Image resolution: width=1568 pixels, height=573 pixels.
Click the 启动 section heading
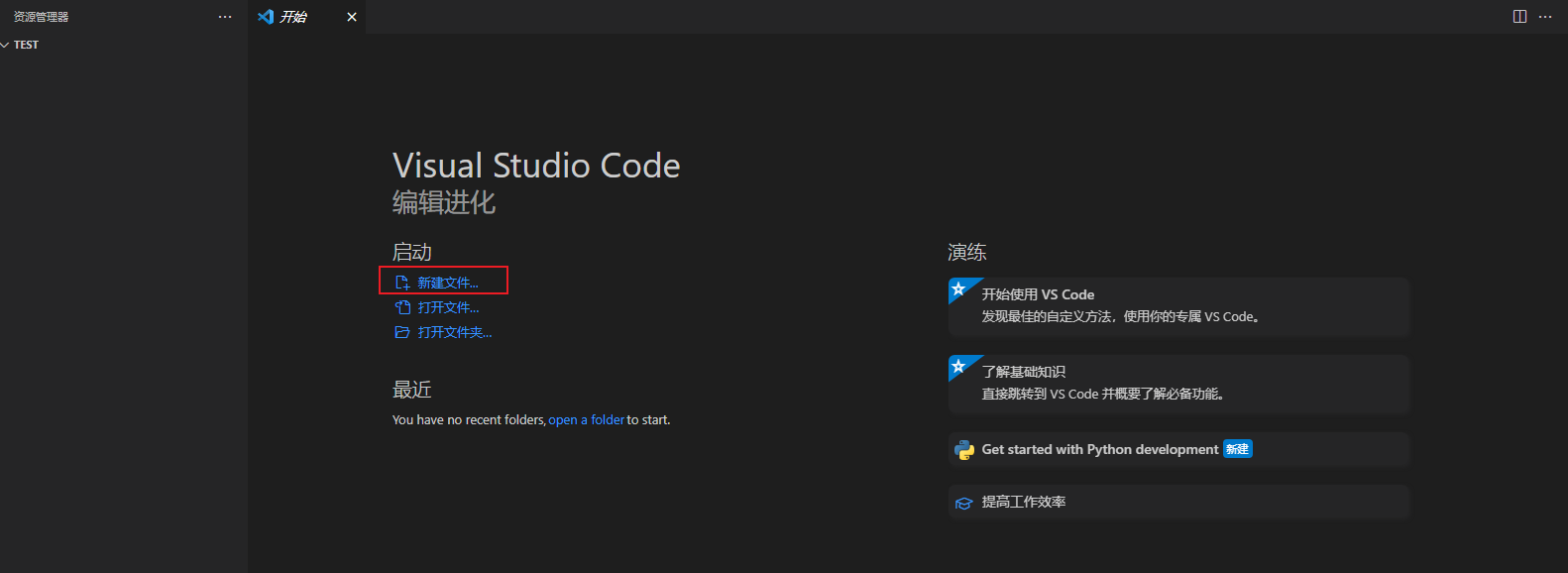point(412,252)
